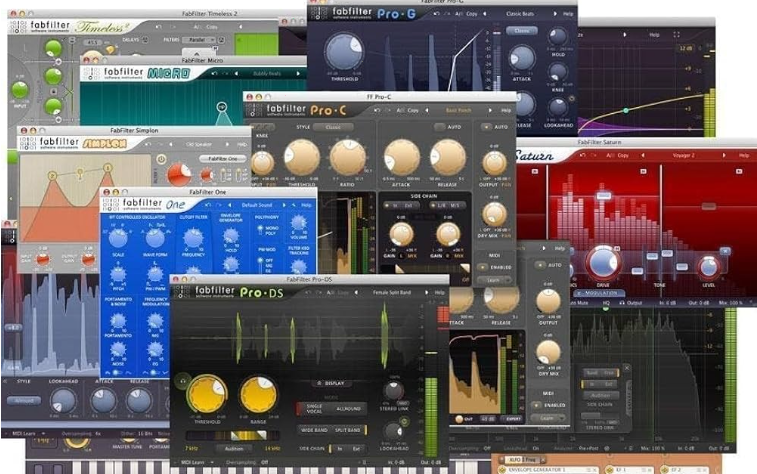Click the undo arrow in the FabFilter One header
The image size is (757, 474).
point(208,205)
